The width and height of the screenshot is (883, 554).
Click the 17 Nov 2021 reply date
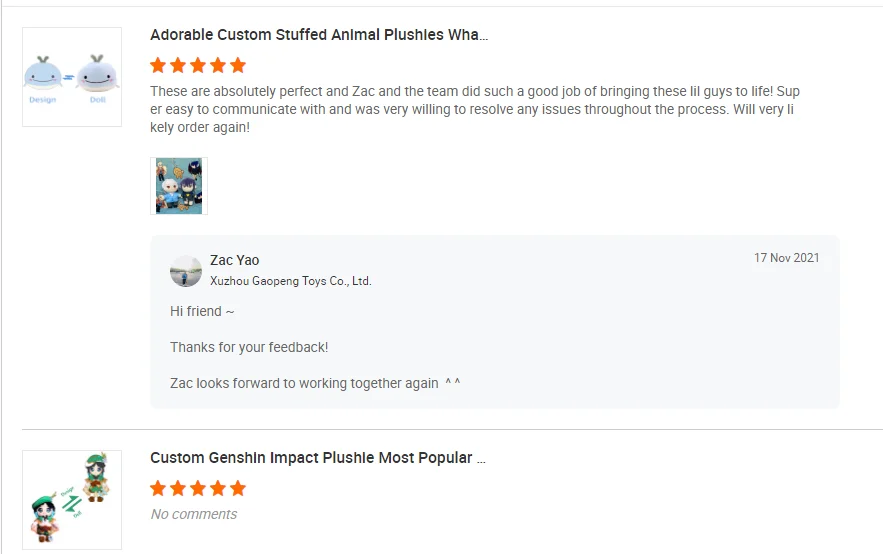tap(786, 258)
